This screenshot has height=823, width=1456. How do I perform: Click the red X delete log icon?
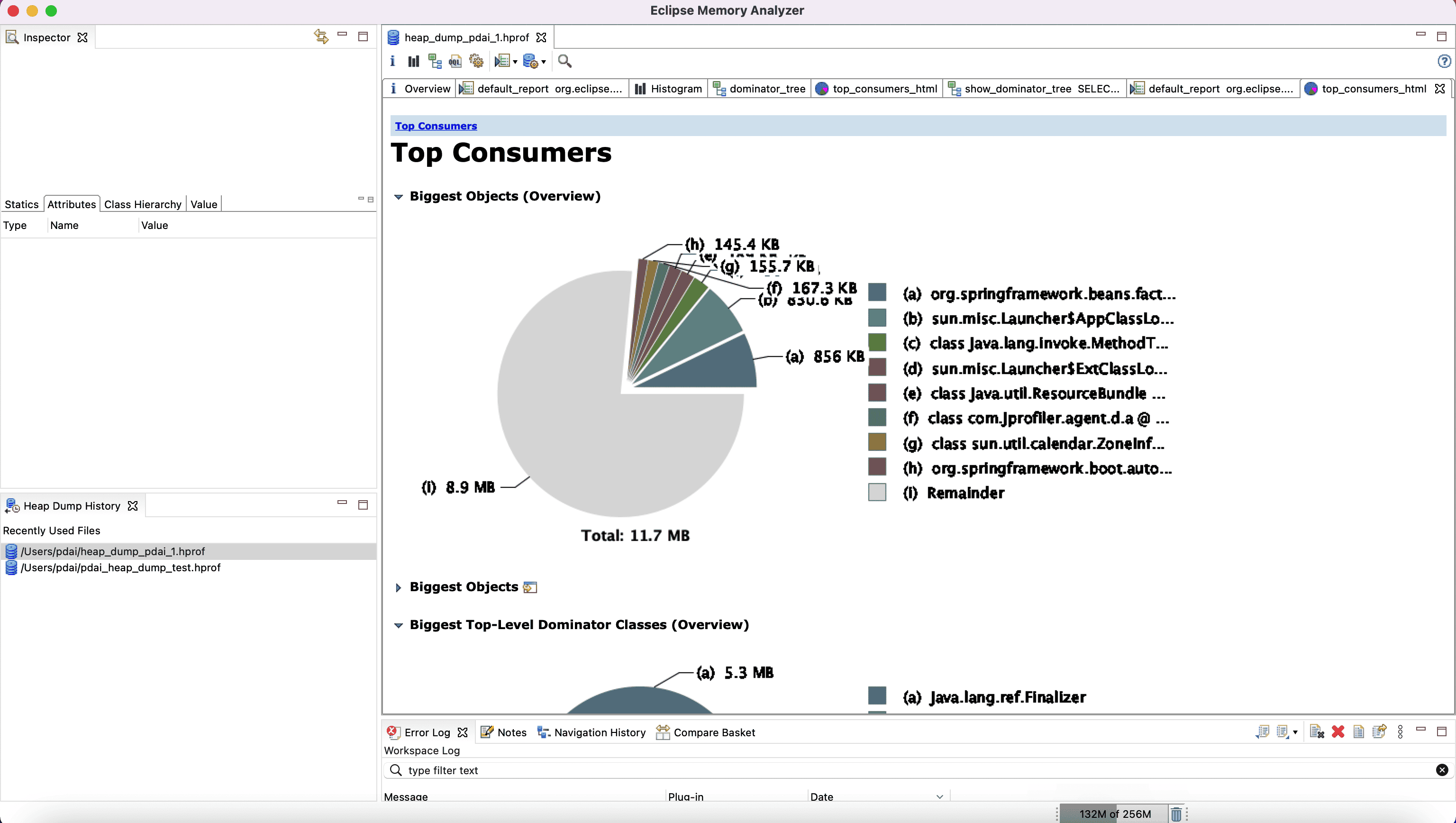pyautogui.click(x=1338, y=732)
